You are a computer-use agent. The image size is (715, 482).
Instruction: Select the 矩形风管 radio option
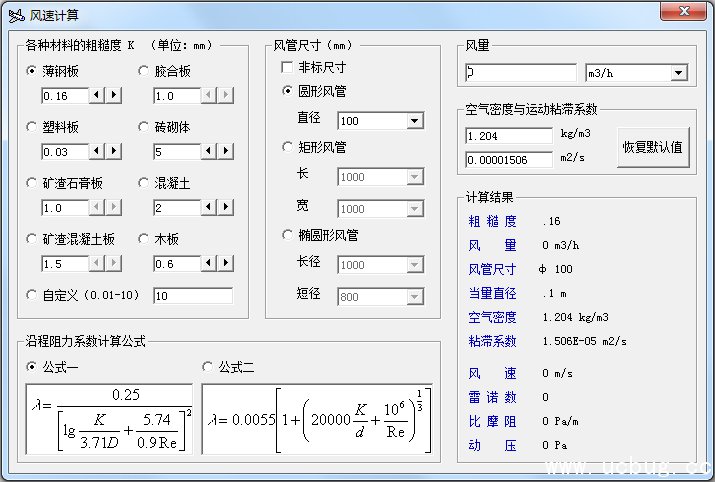288,147
